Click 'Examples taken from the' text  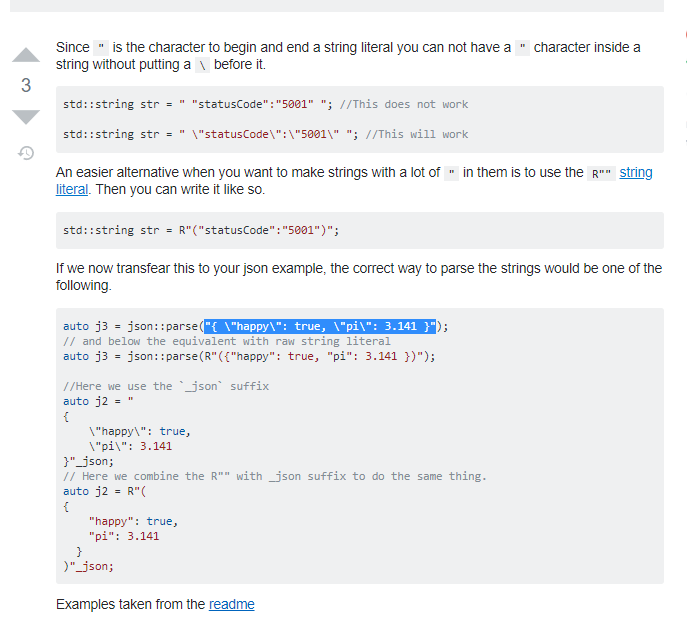click(131, 604)
